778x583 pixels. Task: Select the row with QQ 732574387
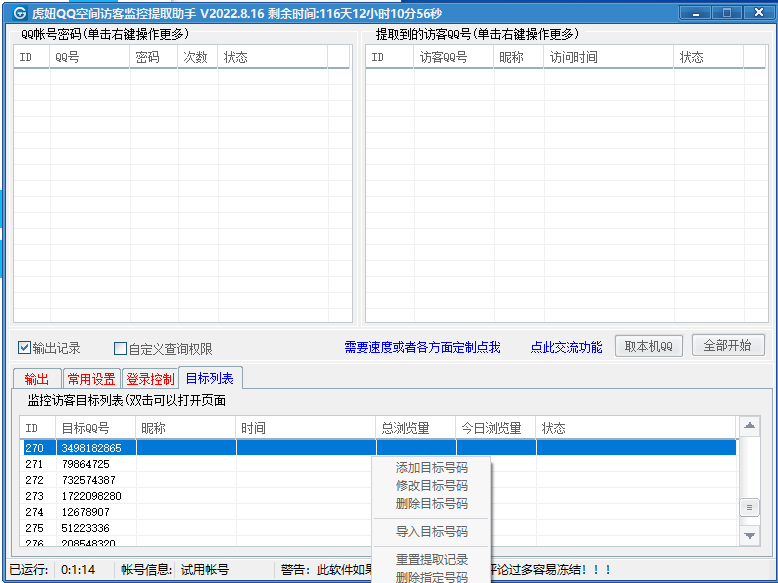pyautogui.click(x=380, y=480)
